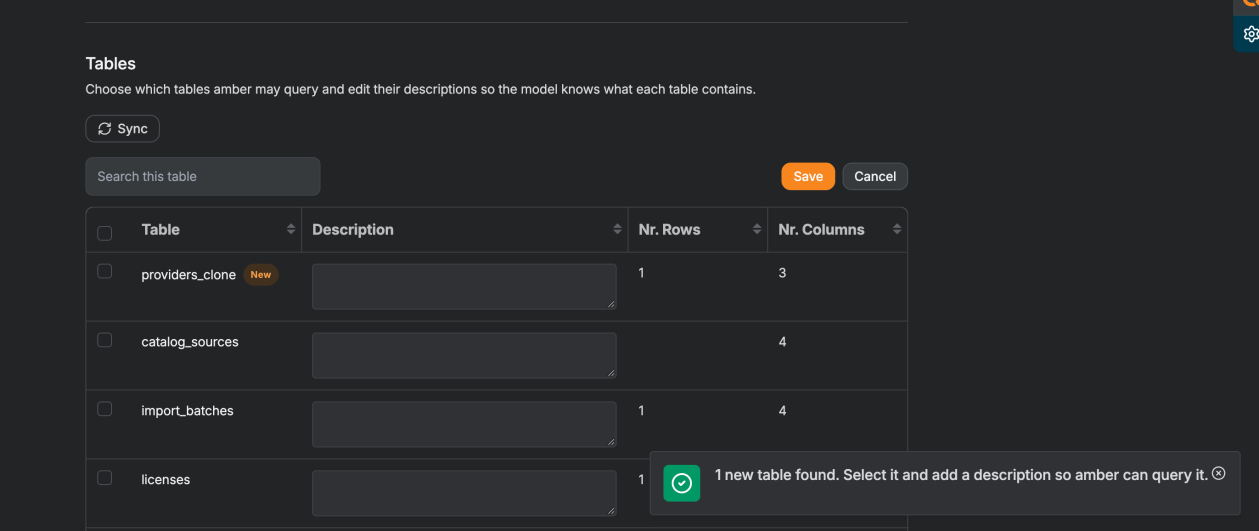Click the Sync button
1259x531 pixels.
122,129
